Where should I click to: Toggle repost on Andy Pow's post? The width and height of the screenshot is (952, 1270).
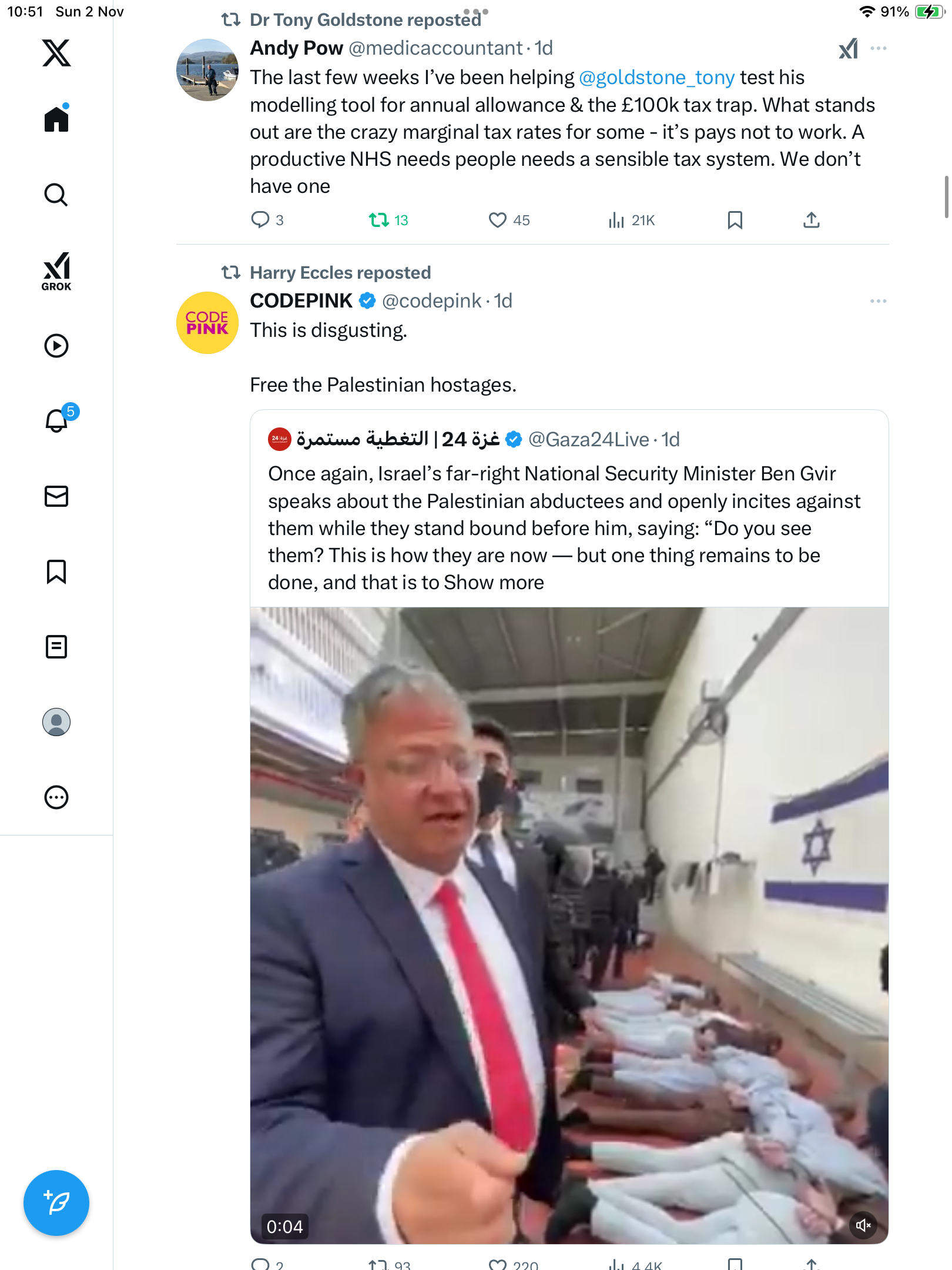tap(379, 220)
